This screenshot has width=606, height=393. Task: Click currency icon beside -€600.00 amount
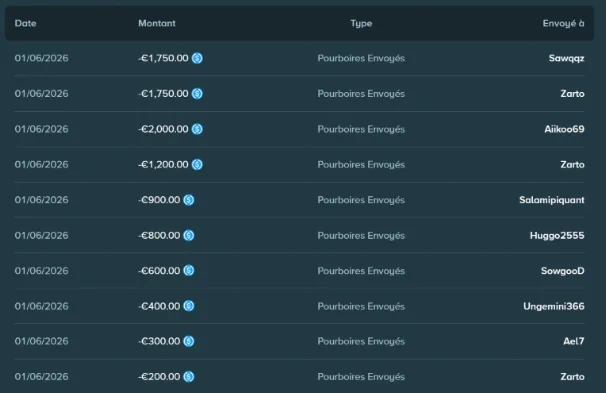click(x=189, y=271)
